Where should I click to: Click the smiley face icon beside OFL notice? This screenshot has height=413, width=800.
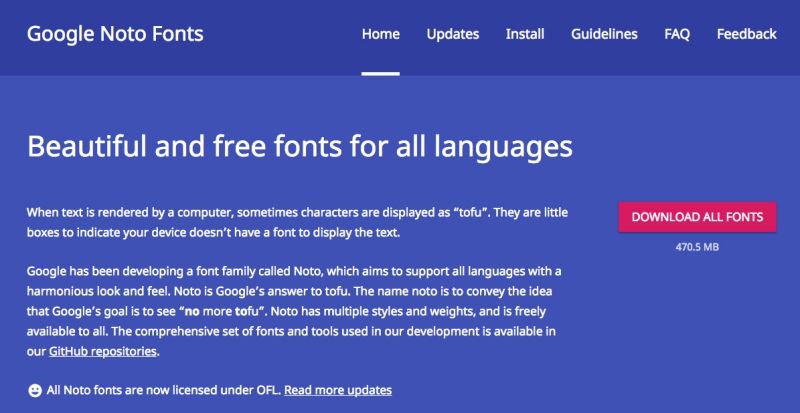click(35, 391)
